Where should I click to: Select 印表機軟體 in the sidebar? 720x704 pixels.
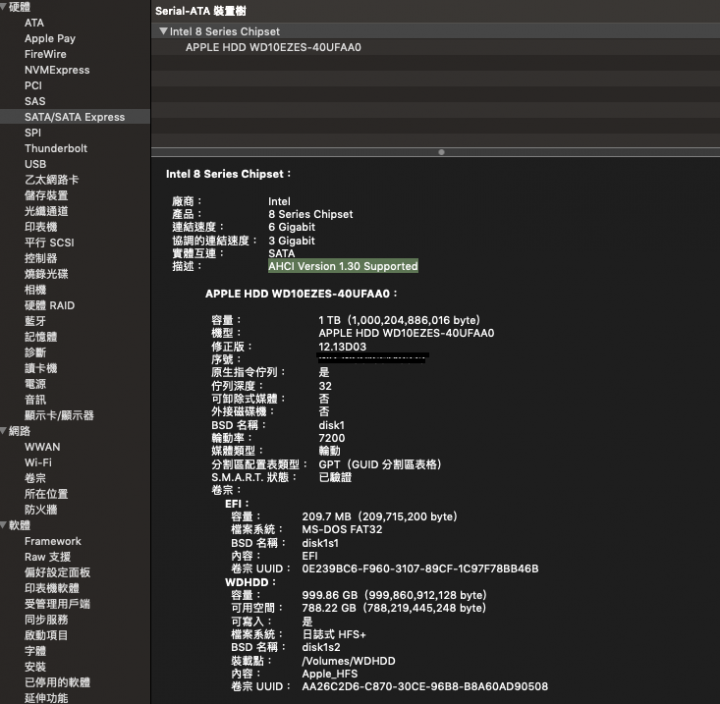pos(51,588)
